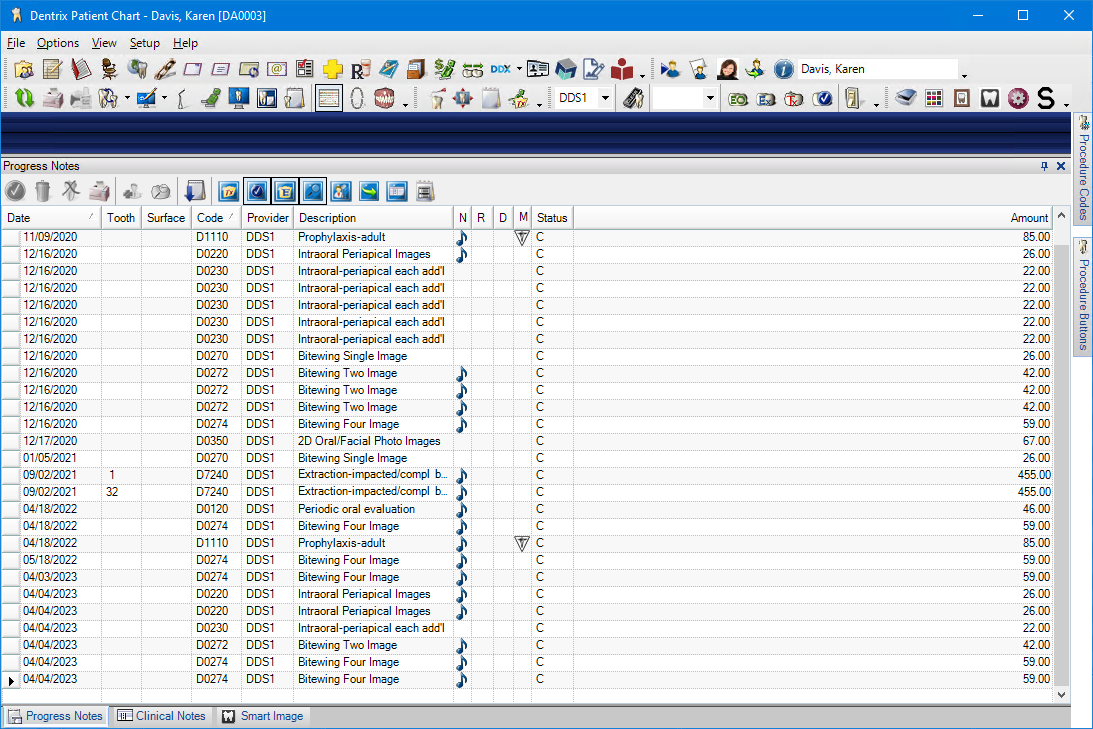Open the Procedure Codes side panel
This screenshot has width=1093, height=729.
(x=1082, y=166)
